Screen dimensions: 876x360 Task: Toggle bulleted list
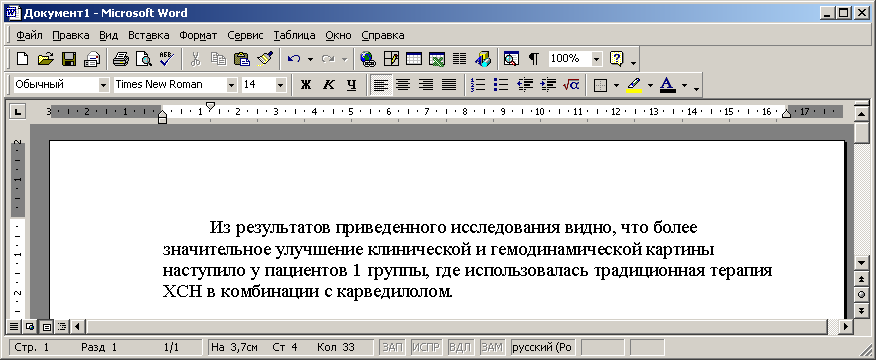coord(501,85)
